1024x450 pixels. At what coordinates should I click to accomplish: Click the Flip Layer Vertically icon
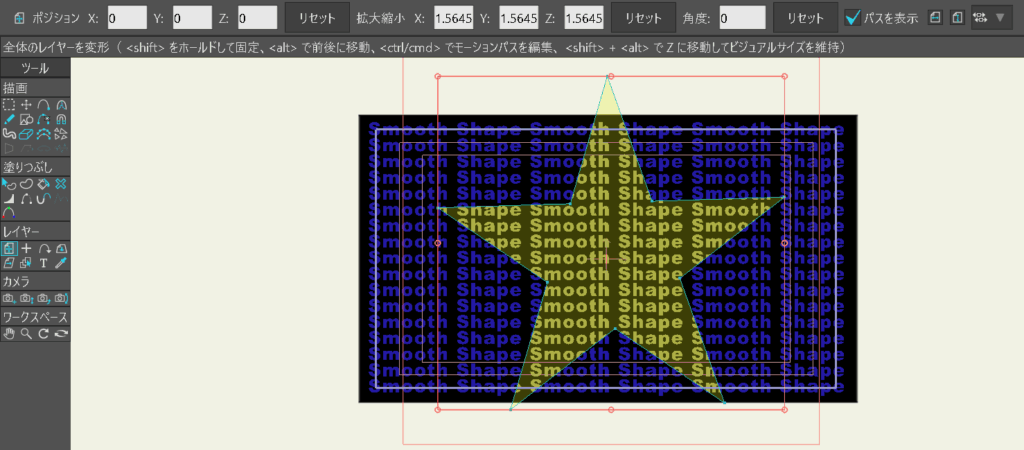click(x=956, y=17)
